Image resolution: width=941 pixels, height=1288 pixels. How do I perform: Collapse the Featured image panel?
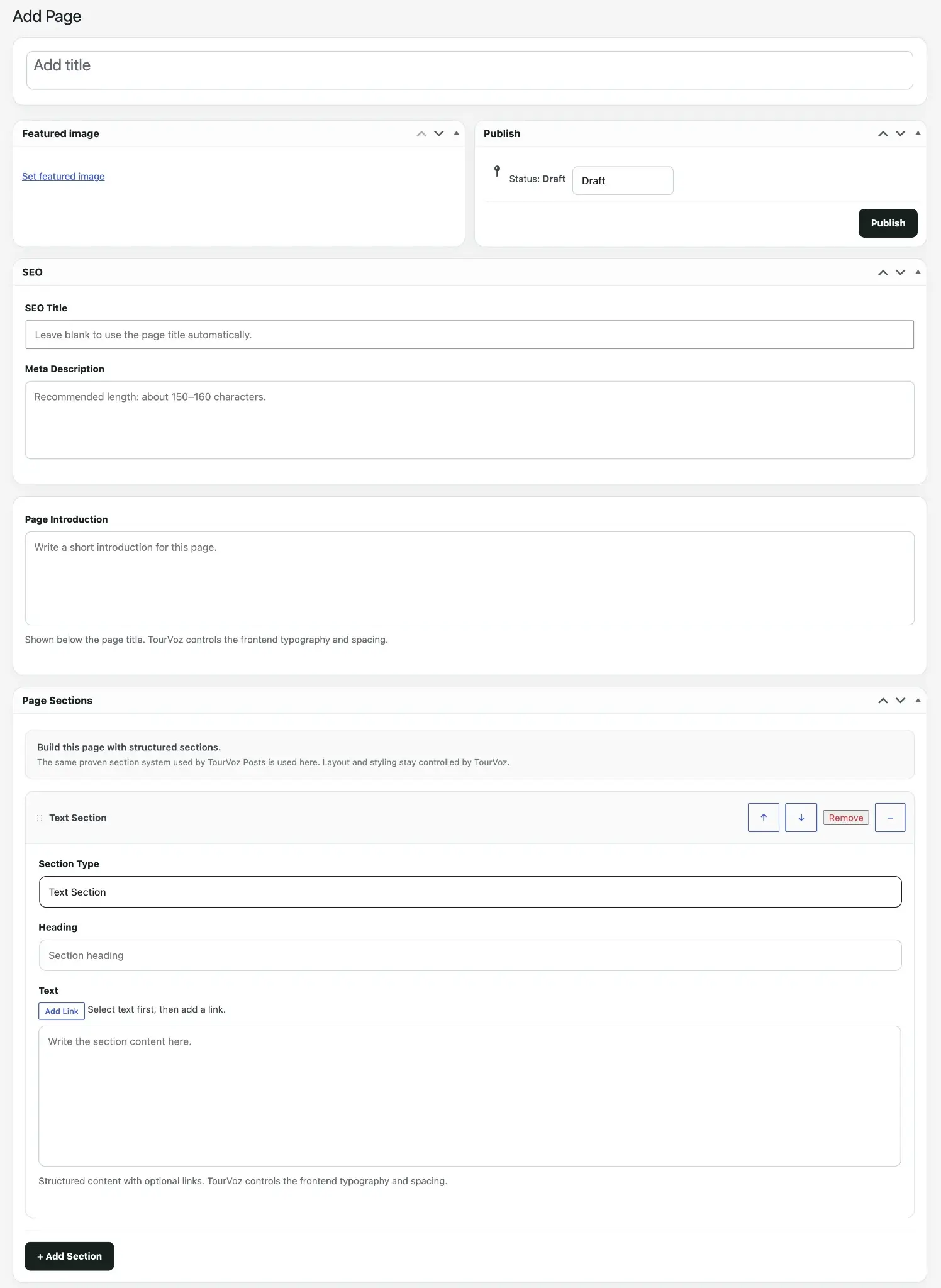coord(457,133)
